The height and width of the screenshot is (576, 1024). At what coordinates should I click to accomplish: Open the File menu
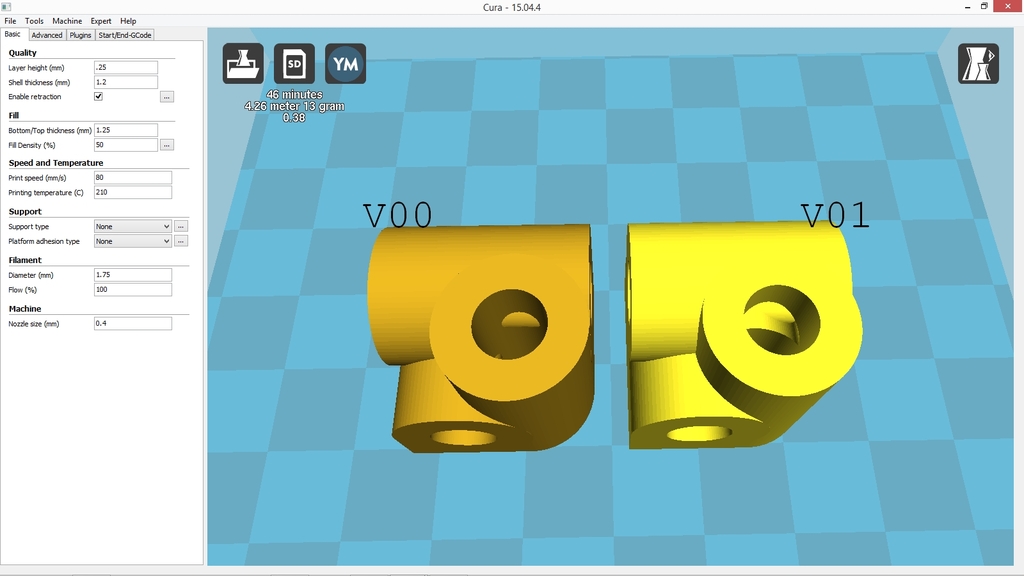pos(10,21)
